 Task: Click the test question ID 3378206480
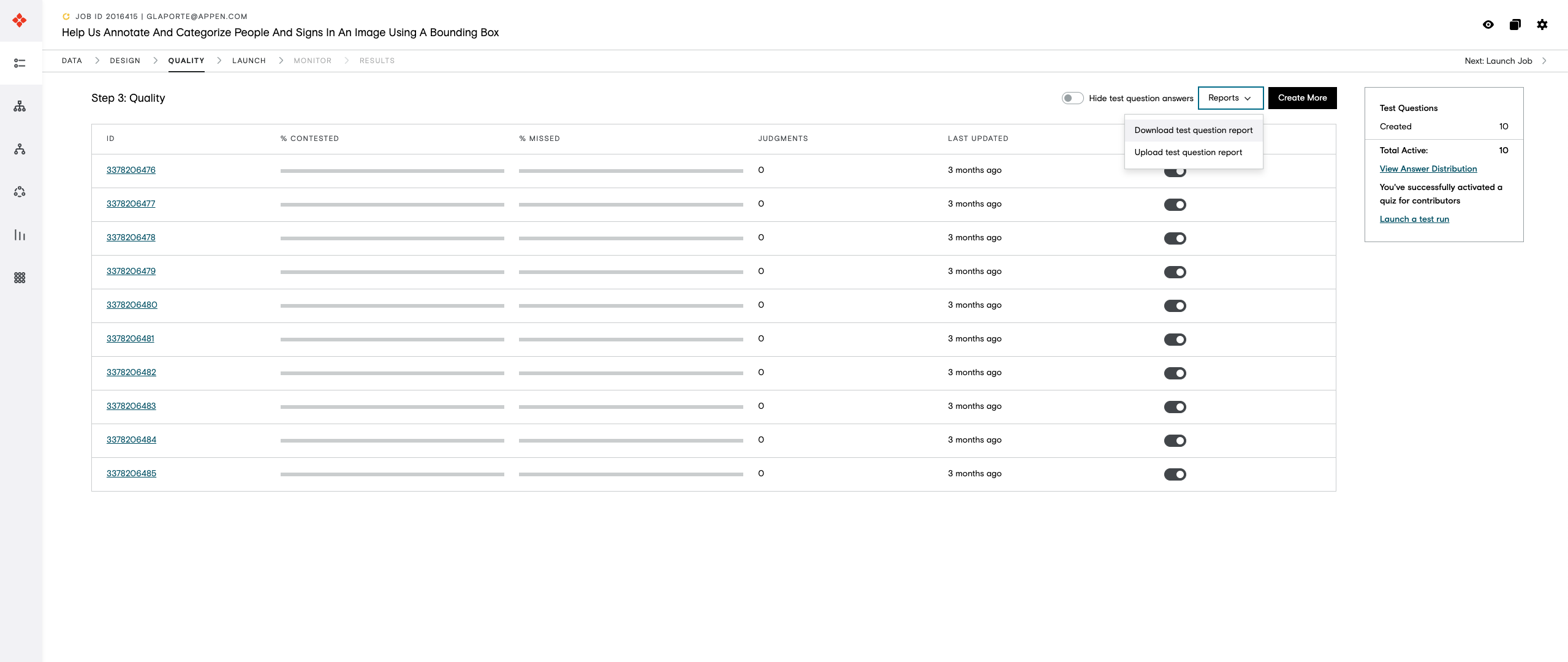coord(131,304)
